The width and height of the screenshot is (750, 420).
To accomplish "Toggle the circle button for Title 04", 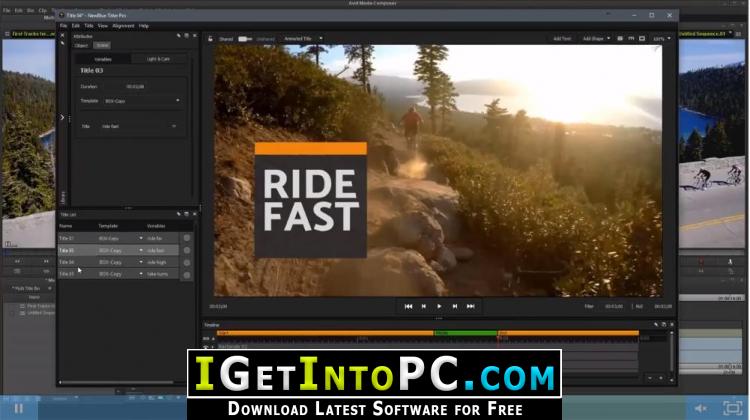I will coord(187,263).
